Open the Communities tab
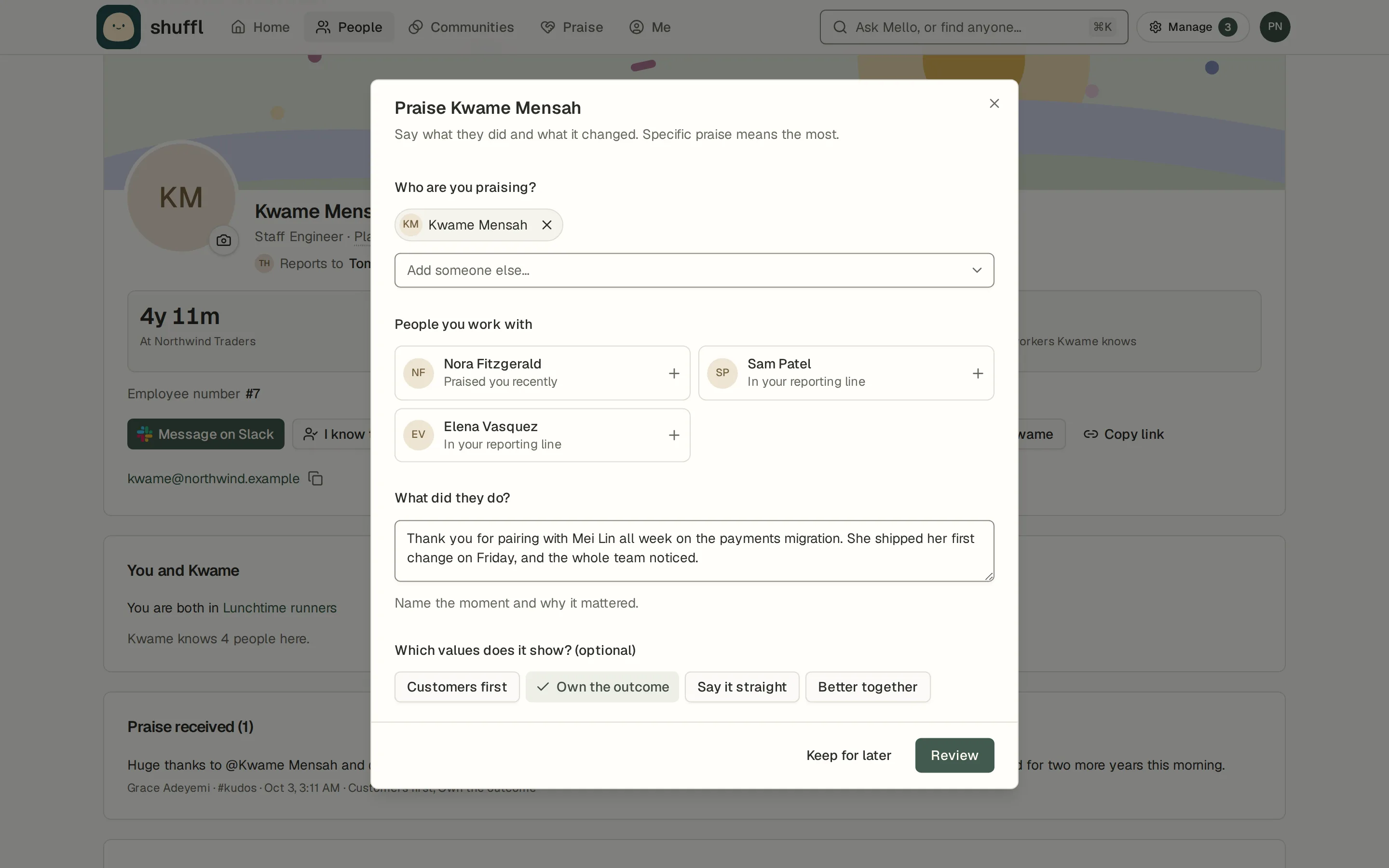 pyautogui.click(x=461, y=27)
